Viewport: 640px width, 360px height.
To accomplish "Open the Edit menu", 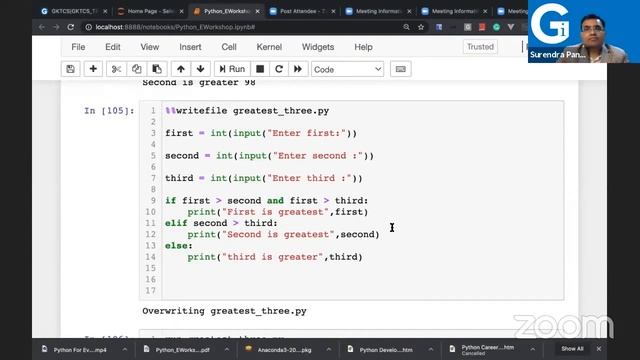I will click(113, 47).
